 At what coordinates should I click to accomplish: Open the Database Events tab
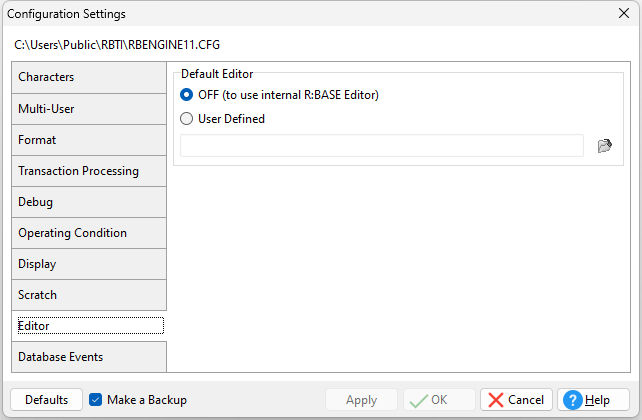tap(89, 357)
